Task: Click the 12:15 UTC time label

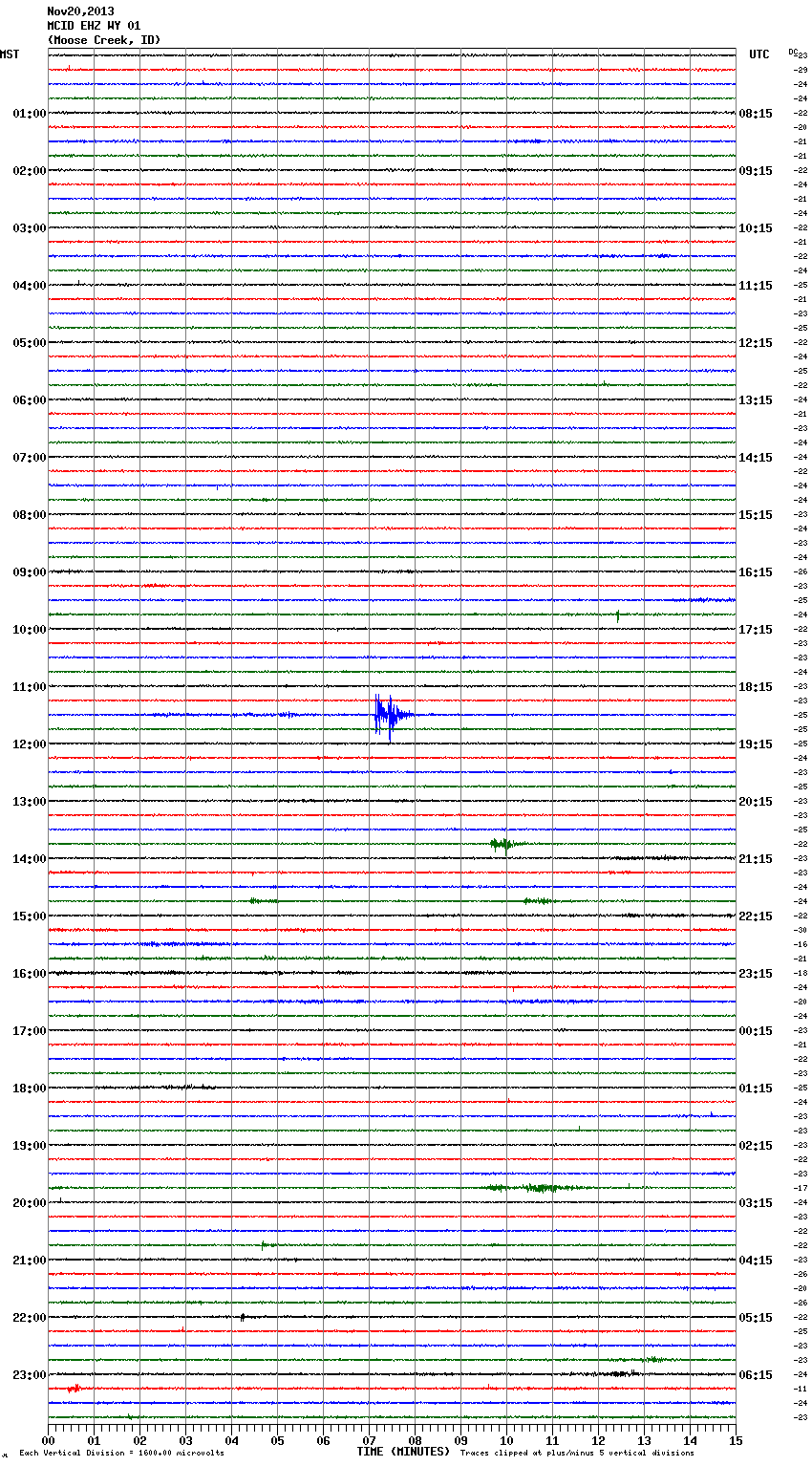Action: 756,343
